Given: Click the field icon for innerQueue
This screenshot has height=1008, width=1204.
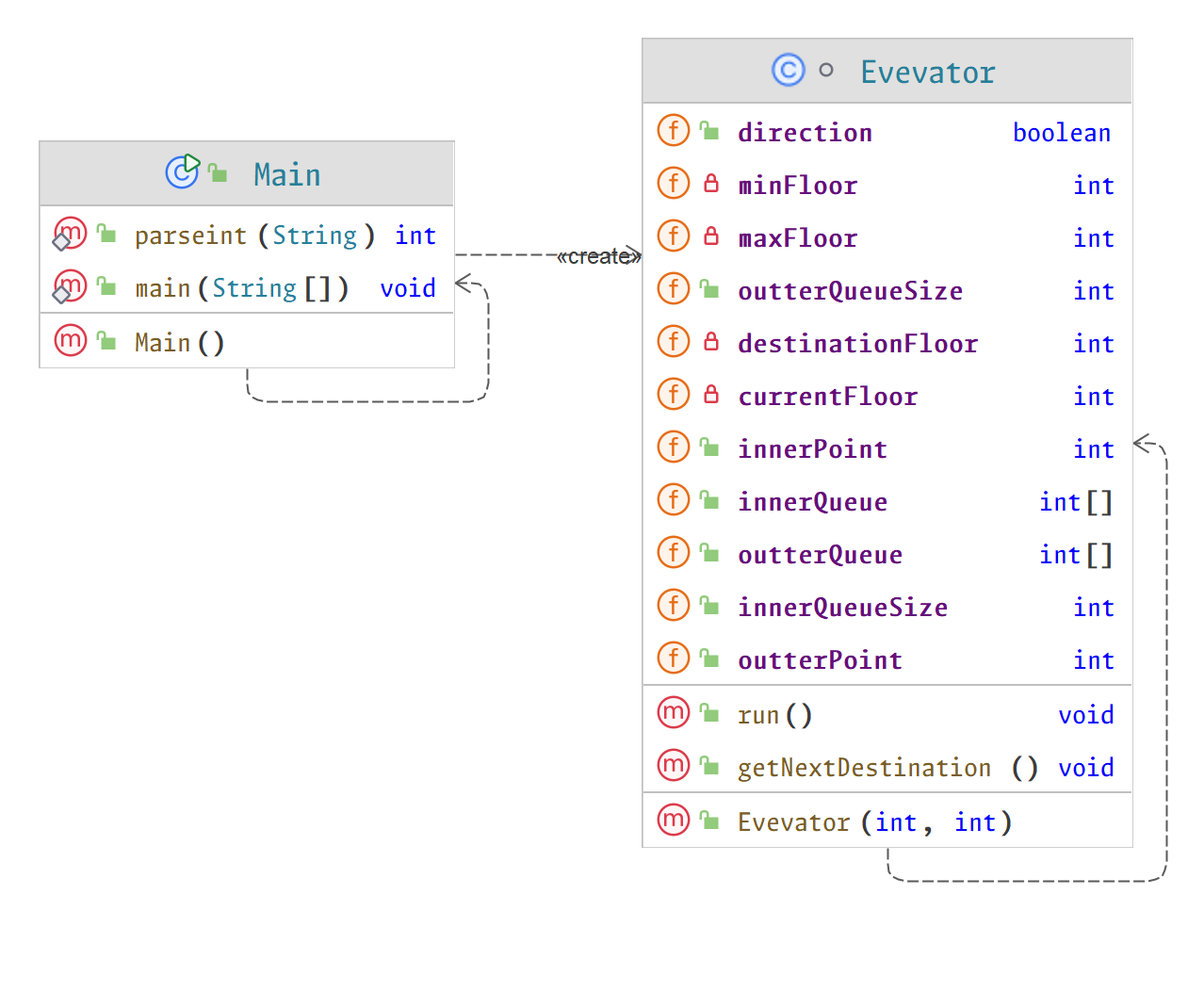Looking at the screenshot, I should click(x=674, y=499).
